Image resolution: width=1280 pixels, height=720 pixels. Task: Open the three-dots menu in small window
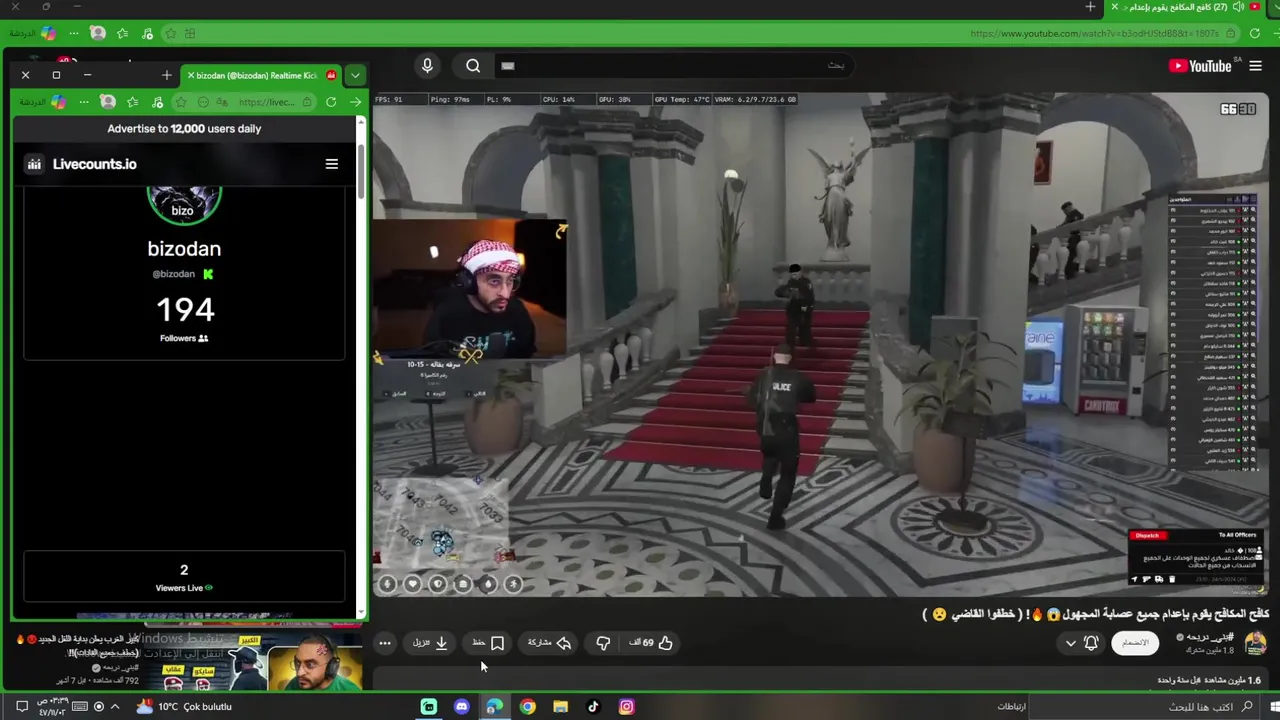click(x=84, y=102)
